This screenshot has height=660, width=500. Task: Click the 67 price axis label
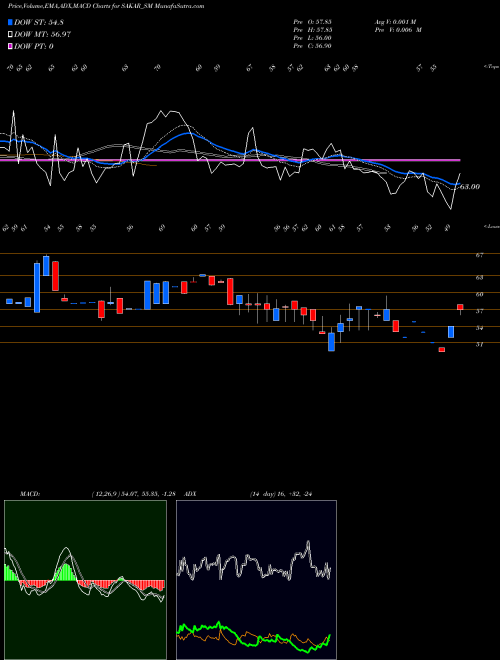pos(480,255)
